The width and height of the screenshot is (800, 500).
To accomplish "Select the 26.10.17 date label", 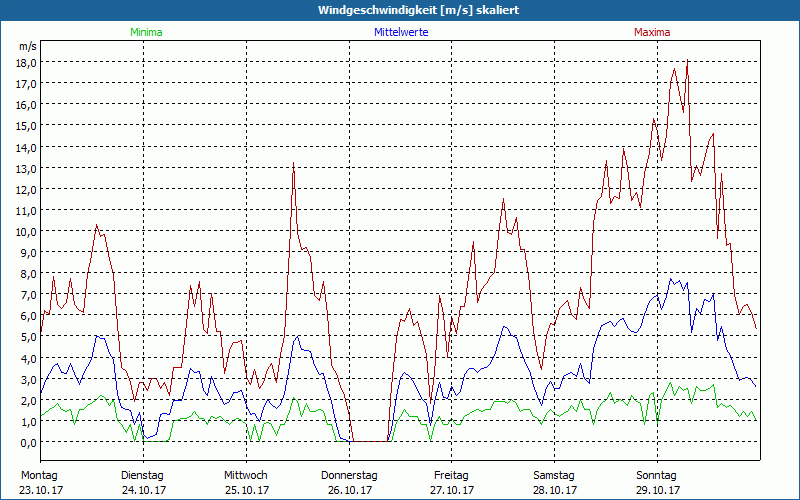I will click(x=349, y=490).
